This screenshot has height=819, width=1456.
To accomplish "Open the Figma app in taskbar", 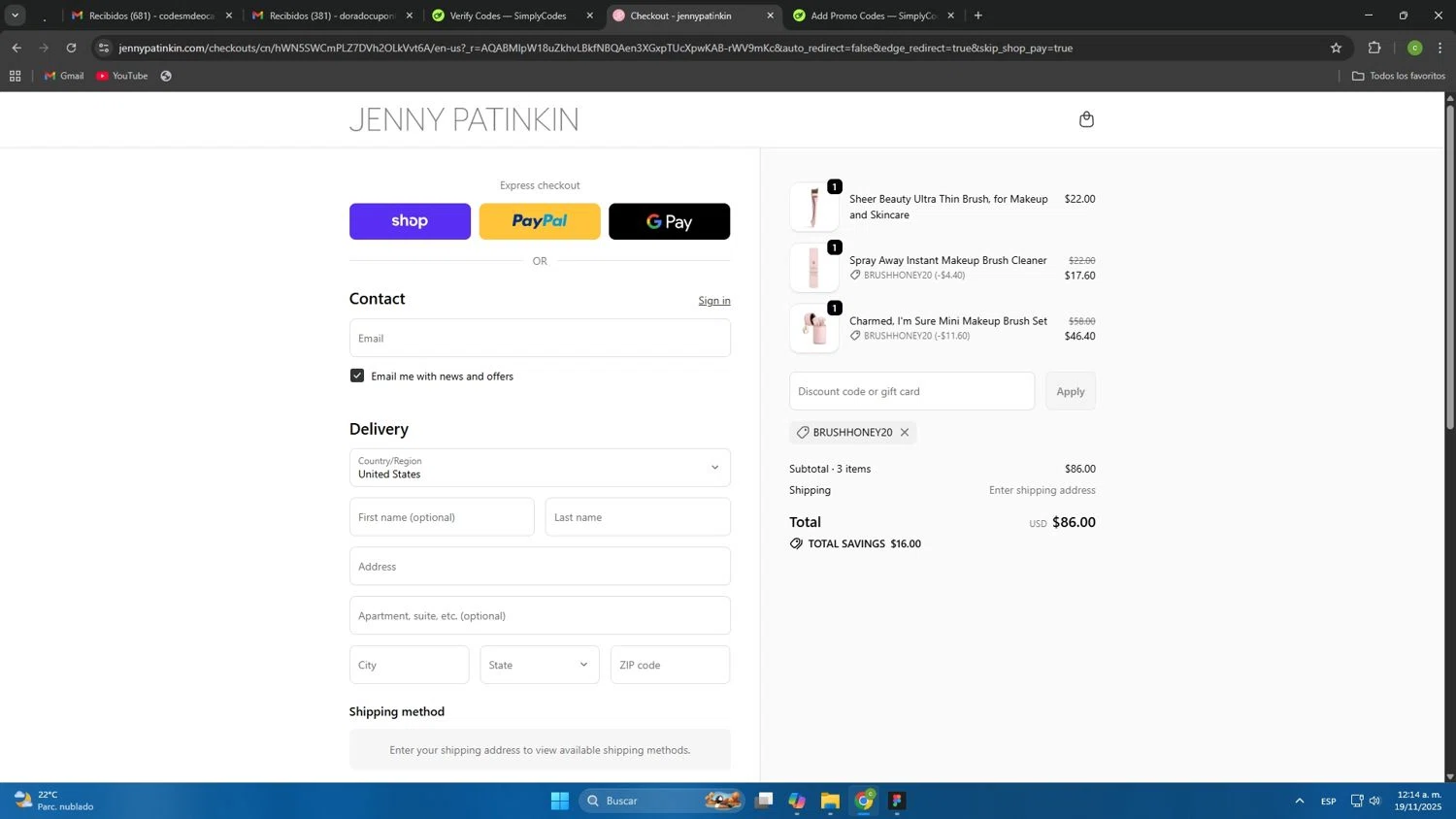I will [897, 801].
